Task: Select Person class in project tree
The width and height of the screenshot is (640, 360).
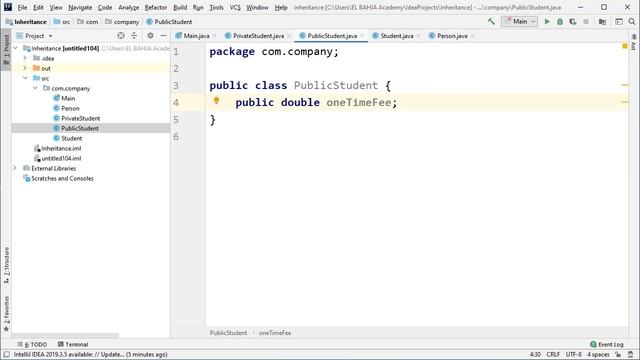Action: click(x=70, y=108)
